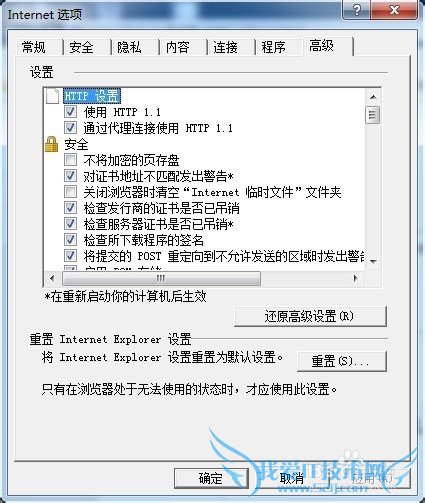Click the horizontal scrollbar thumb
Viewport: 425px width, 503px height.
click(x=161, y=278)
